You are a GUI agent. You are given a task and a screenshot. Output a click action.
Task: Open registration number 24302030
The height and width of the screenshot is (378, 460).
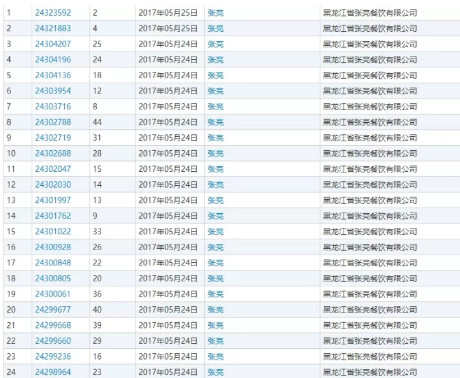(x=53, y=185)
